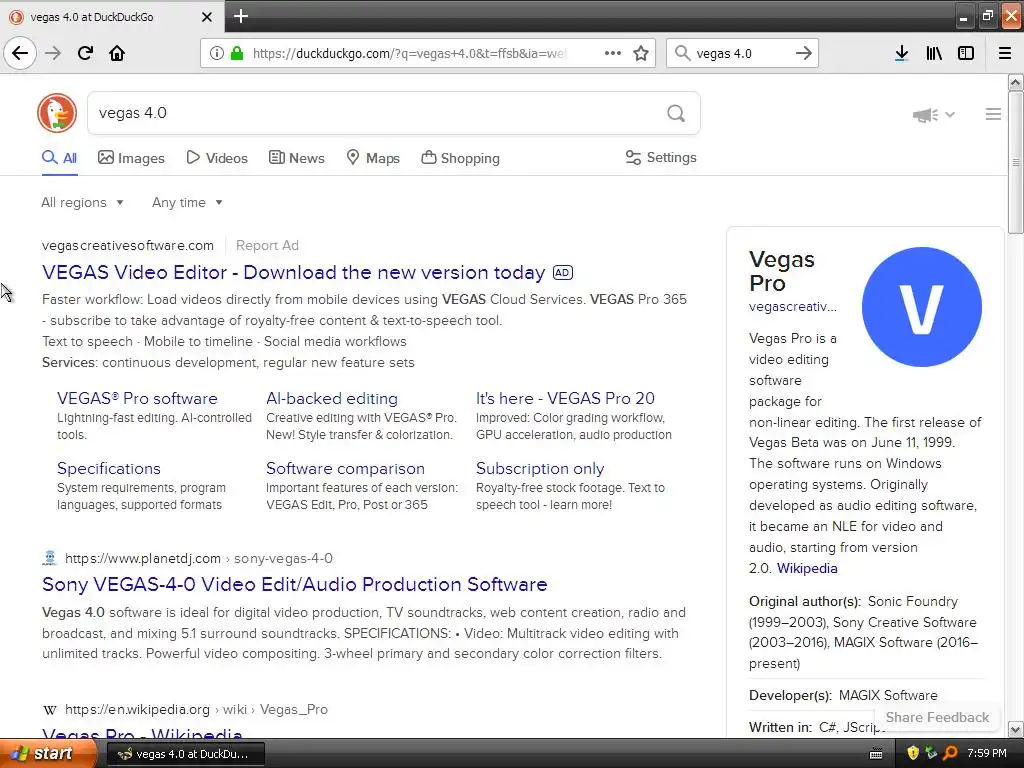Close the vegas 4.0 tab
The height and width of the screenshot is (768, 1024).
tap(206, 17)
